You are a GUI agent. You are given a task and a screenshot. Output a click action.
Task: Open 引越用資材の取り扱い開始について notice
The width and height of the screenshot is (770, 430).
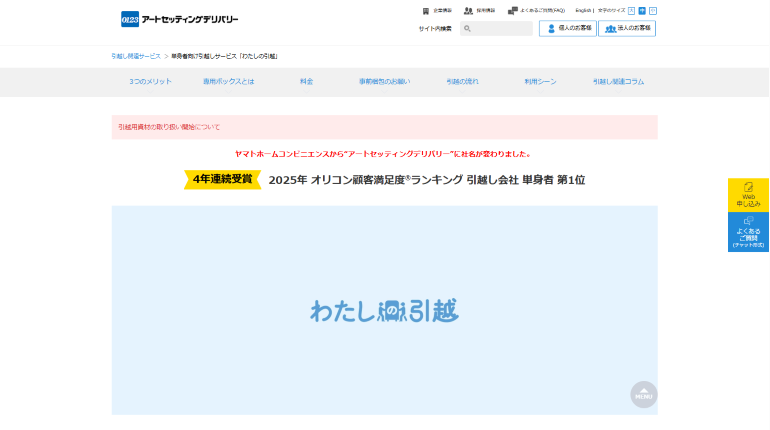(x=169, y=127)
